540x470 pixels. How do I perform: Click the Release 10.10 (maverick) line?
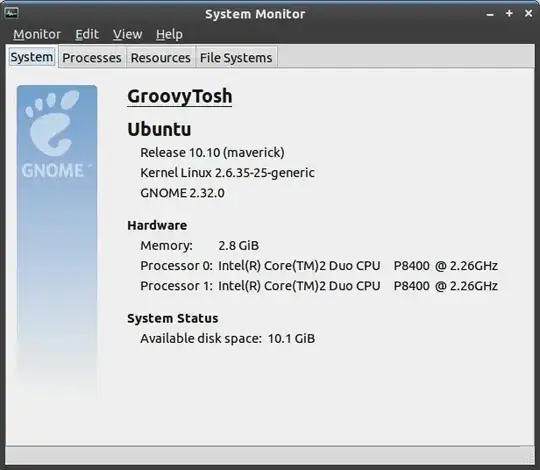tap(212, 153)
